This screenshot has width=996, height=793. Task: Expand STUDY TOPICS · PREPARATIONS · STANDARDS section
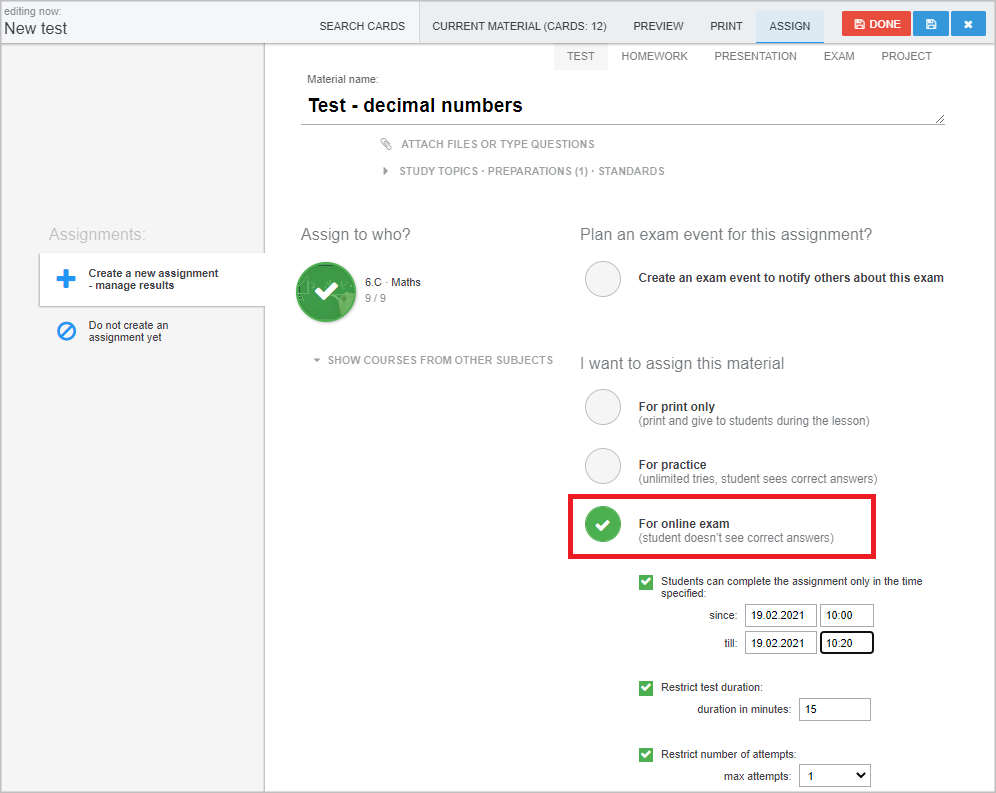531,172
